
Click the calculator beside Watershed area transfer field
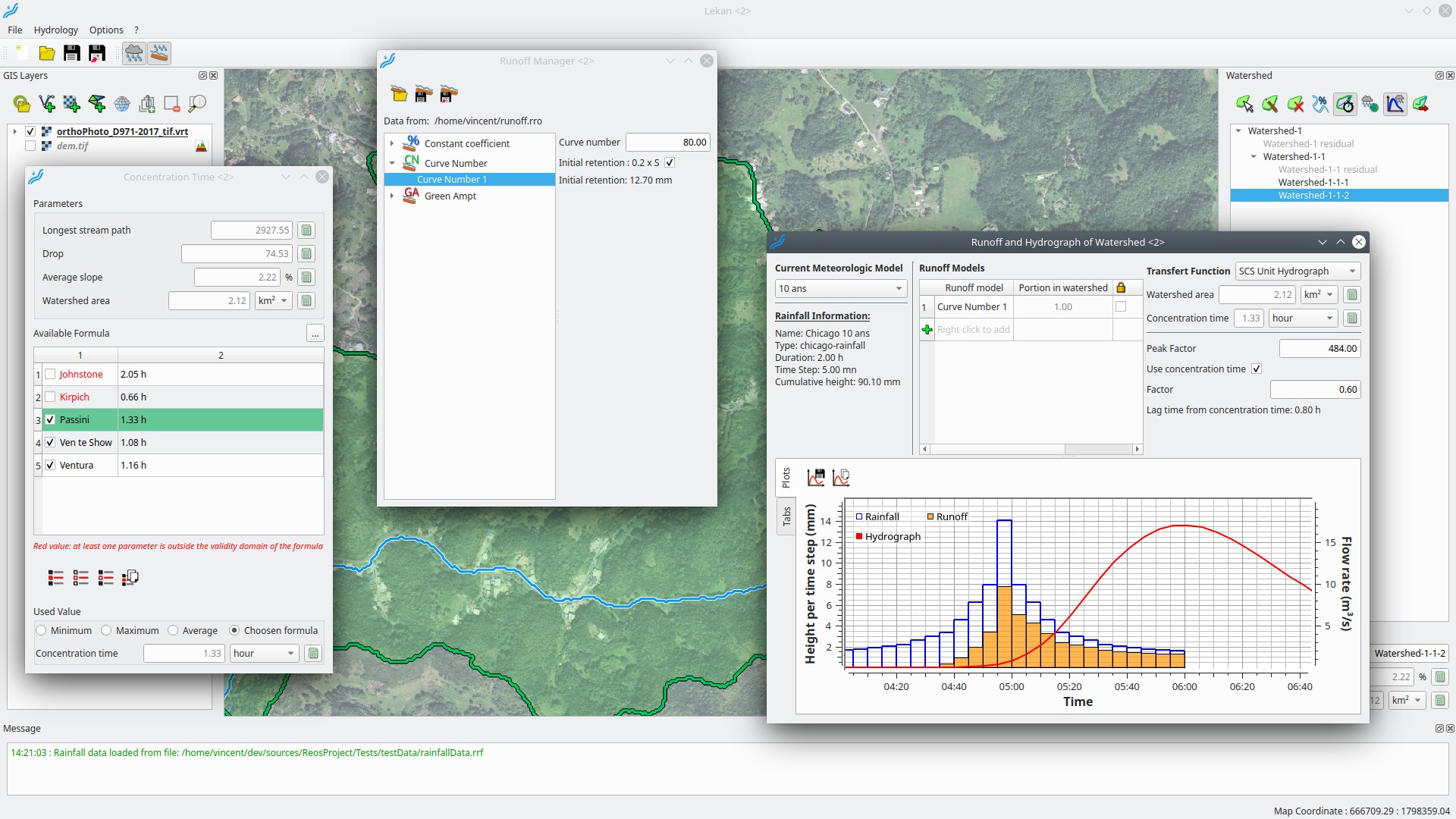click(x=1351, y=295)
